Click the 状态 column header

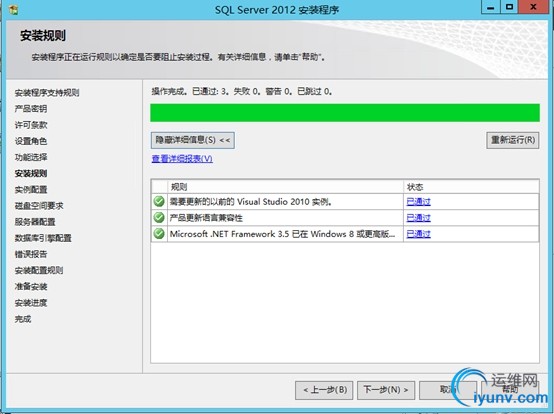pyautogui.click(x=471, y=187)
